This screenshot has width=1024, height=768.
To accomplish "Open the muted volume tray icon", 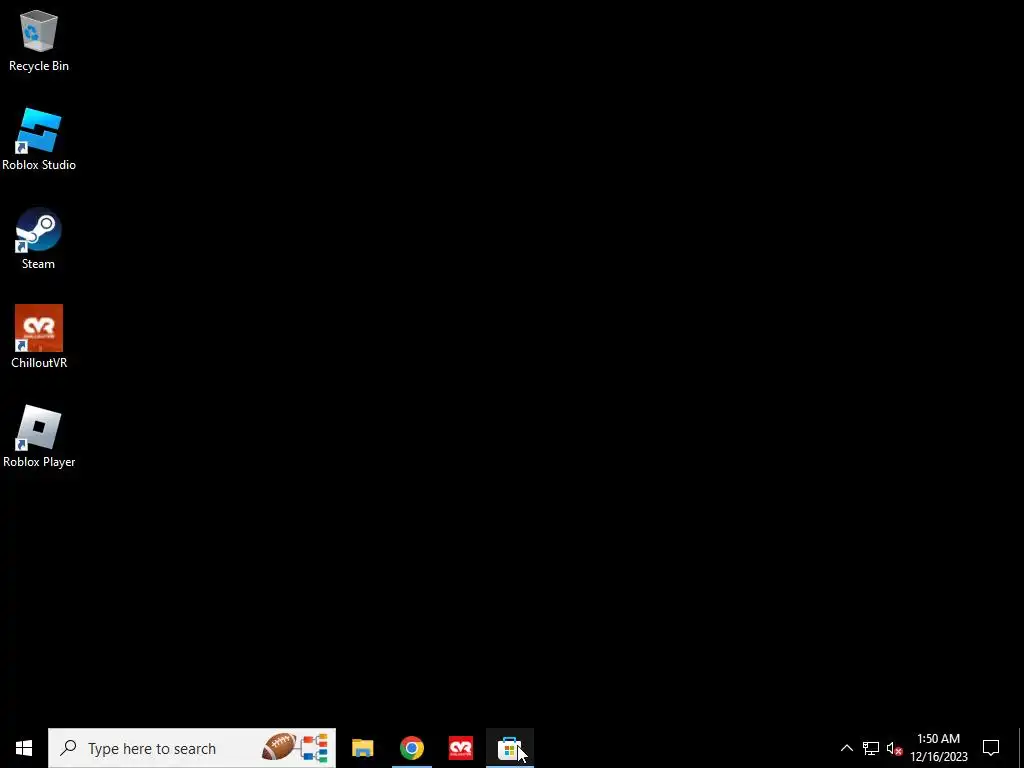I will coord(894,748).
